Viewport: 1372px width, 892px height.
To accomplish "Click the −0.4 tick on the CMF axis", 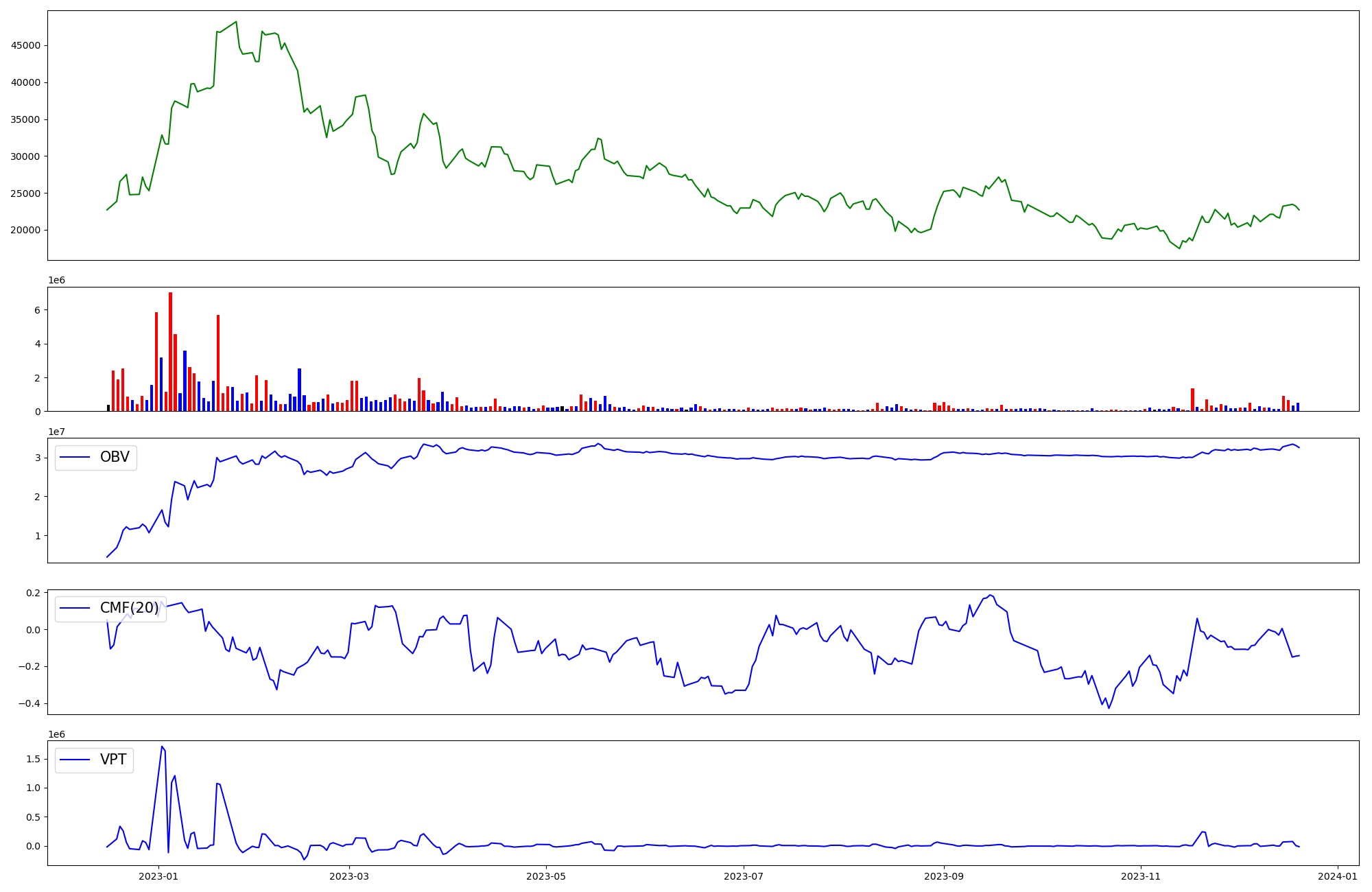I will pyautogui.click(x=29, y=703).
